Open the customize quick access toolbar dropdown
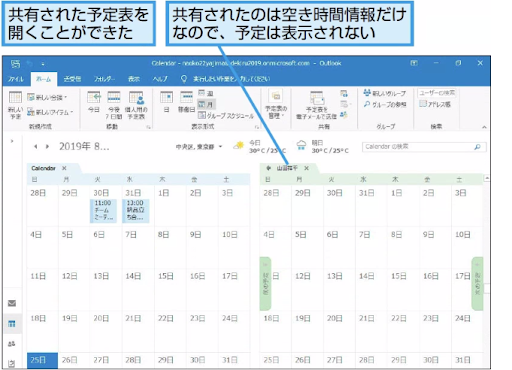Screen dimensions: 512x370 (x=43, y=64)
